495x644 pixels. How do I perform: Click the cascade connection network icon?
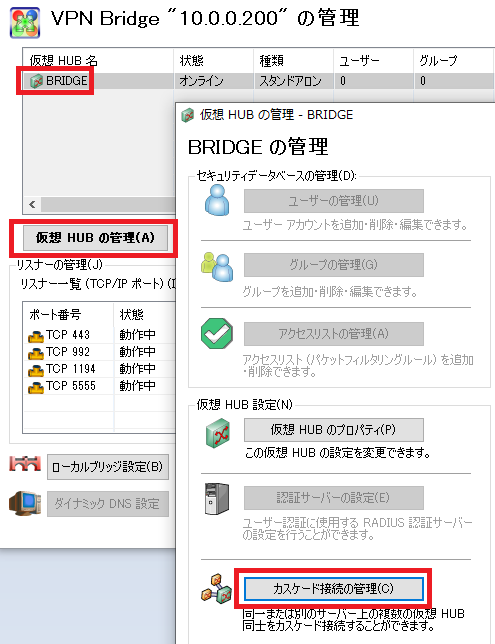click(x=216, y=589)
